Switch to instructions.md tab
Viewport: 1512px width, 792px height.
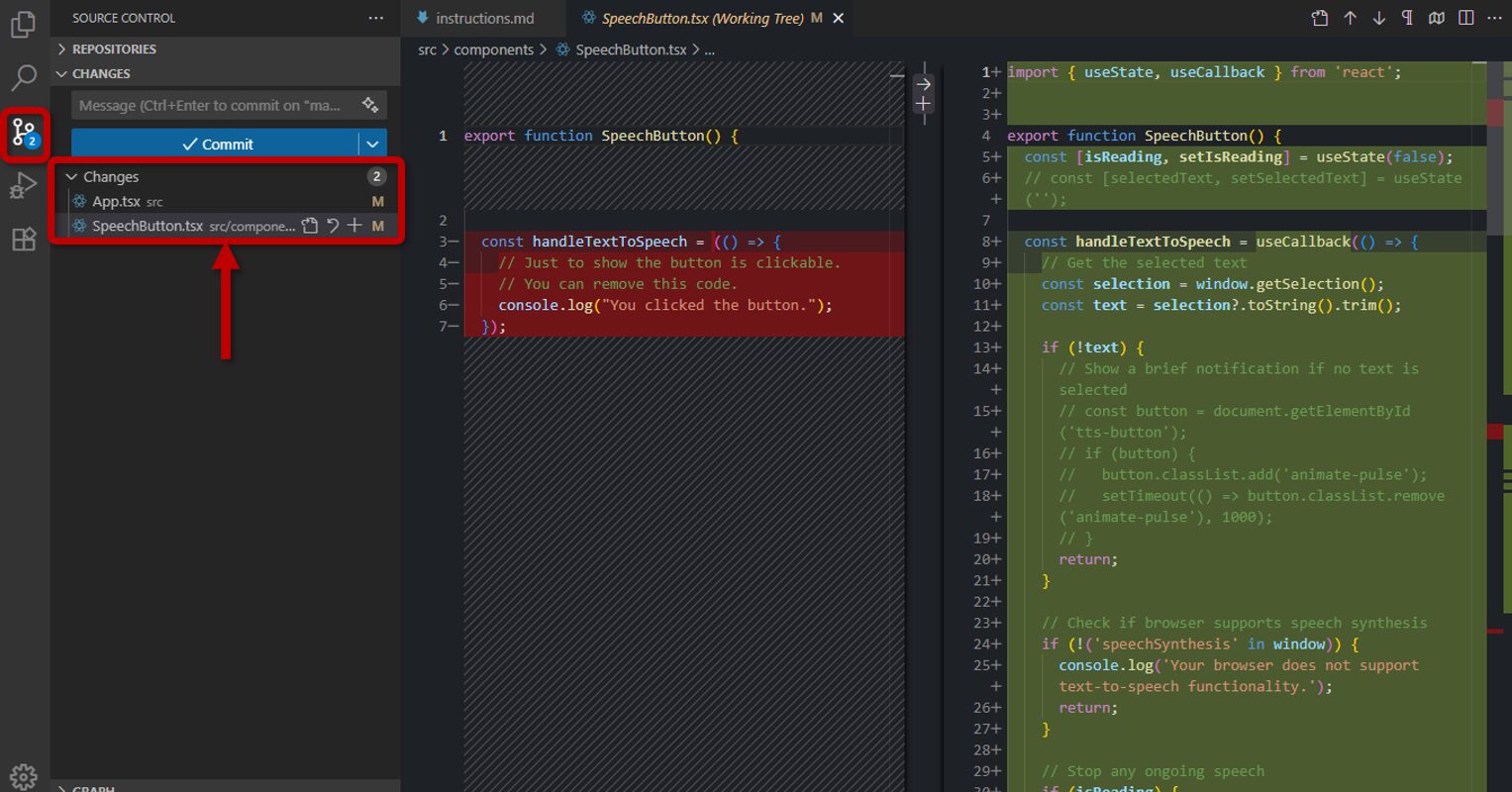pyautogui.click(x=483, y=18)
